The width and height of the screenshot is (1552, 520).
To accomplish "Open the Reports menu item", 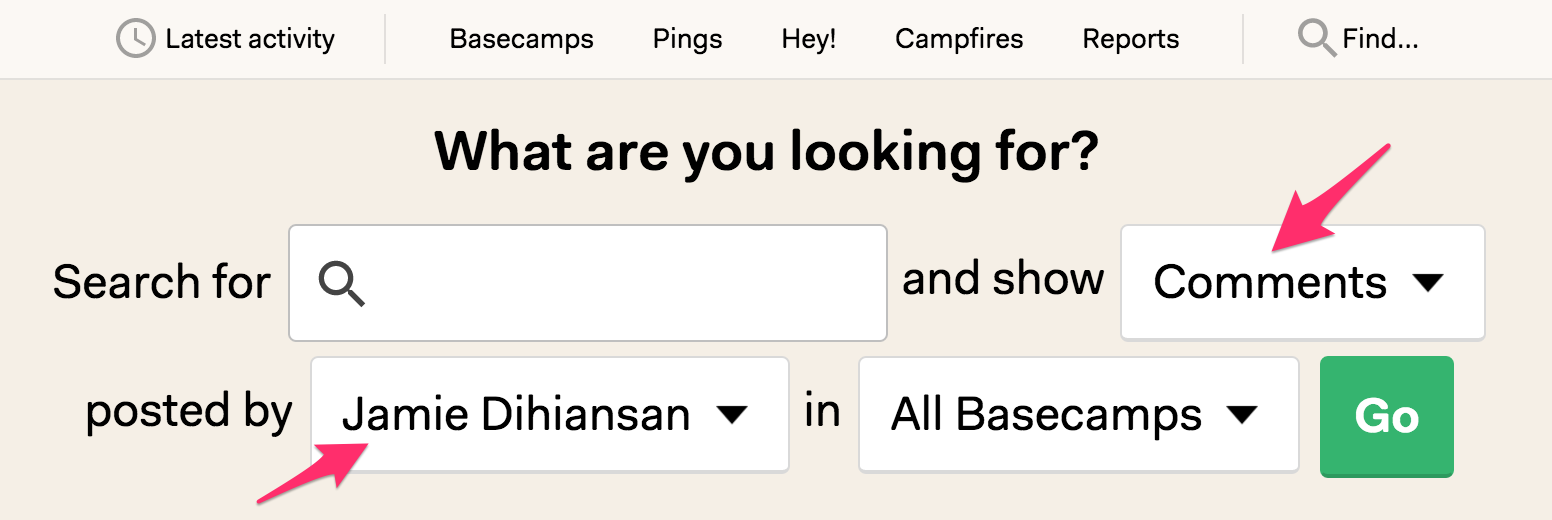I will [x=1130, y=39].
